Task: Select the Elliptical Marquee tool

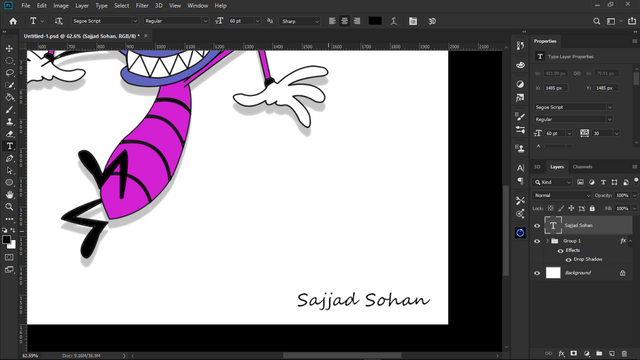Action: pos(9,61)
